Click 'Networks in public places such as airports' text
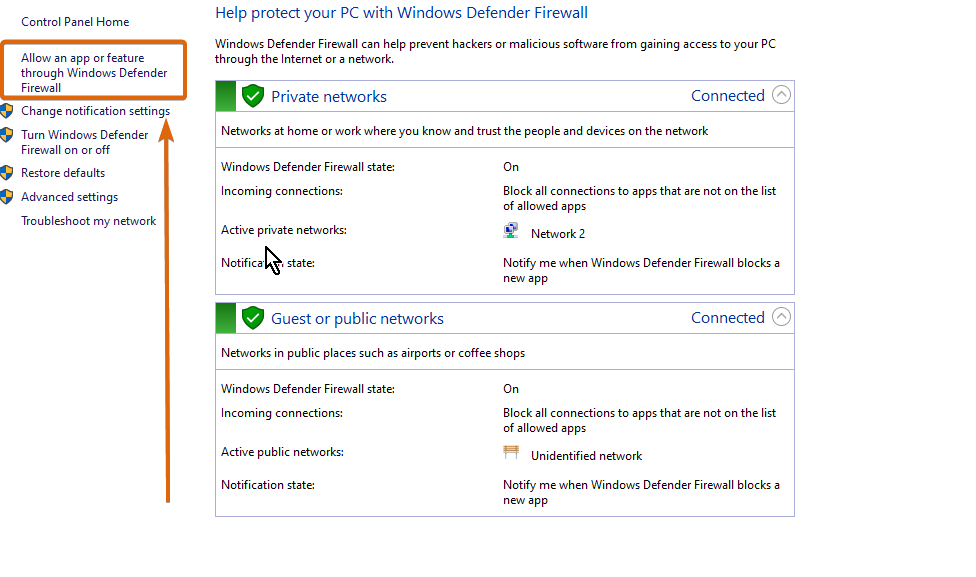The height and width of the screenshot is (577, 976). pyautogui.click(x=373, y=353)
